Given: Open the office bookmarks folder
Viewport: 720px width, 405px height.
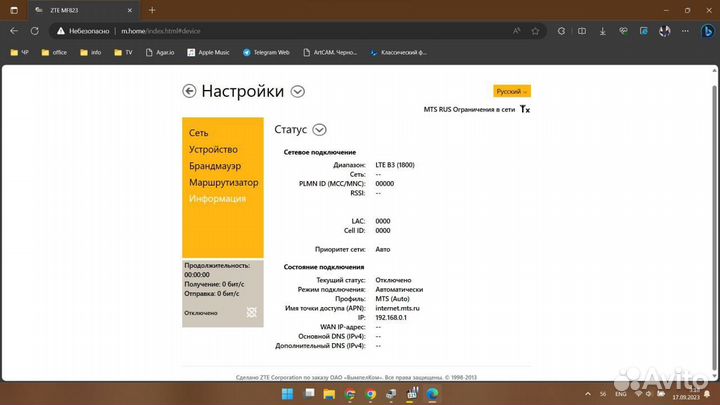Looking at the screenshot, I should pos(54,52).
